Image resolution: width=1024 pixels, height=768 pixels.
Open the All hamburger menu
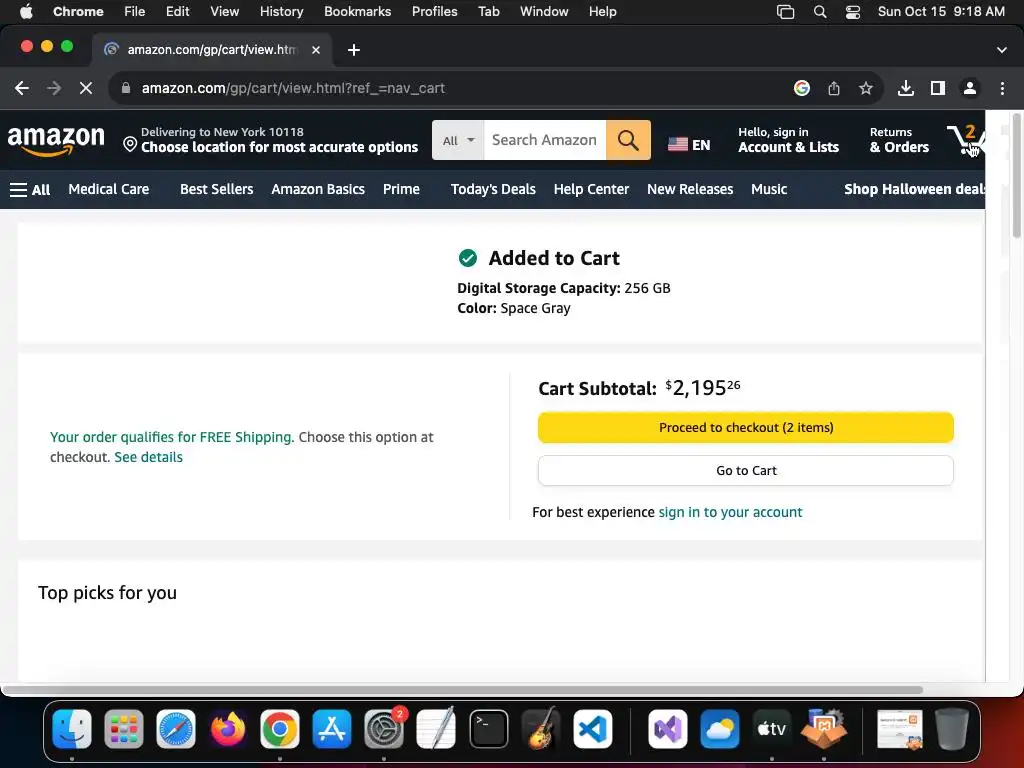[30, 189]
